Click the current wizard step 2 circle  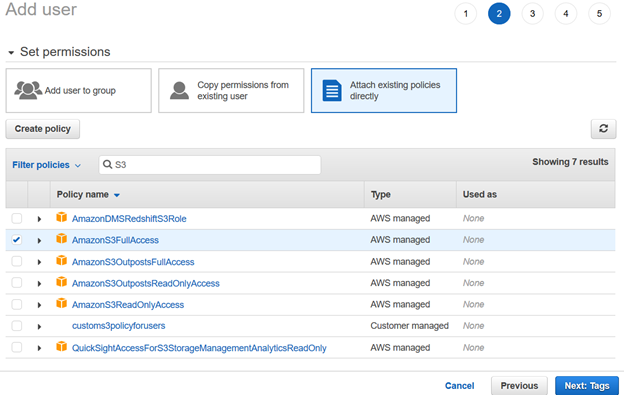(x=499, y=14)
